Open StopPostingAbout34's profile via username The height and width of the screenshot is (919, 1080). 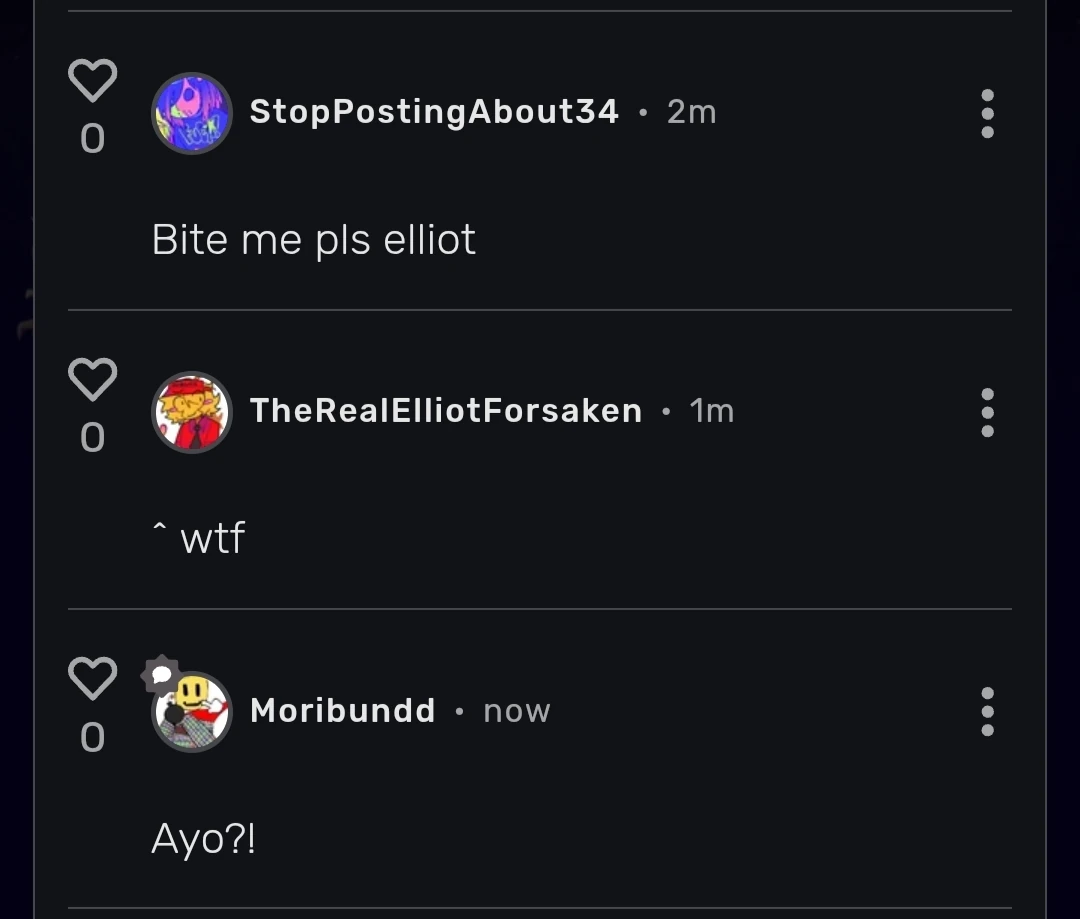433,112
